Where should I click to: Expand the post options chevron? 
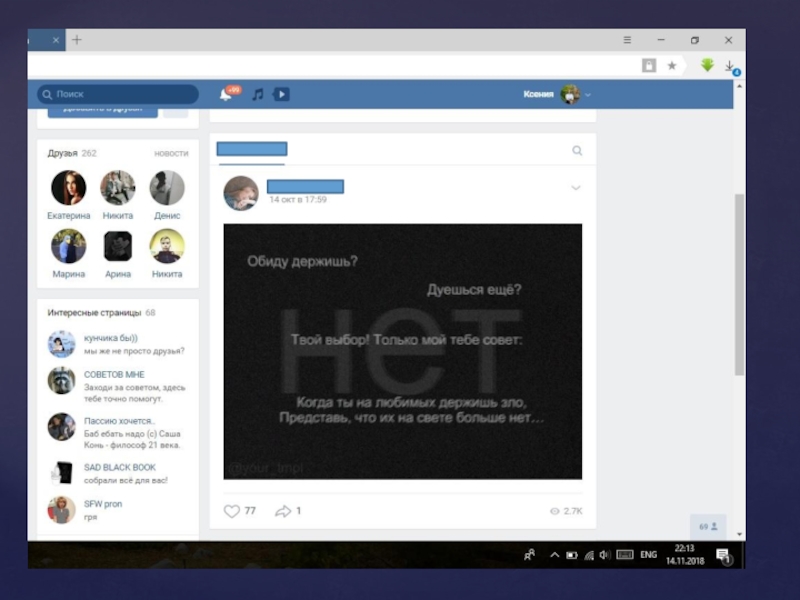pos(576,188)
